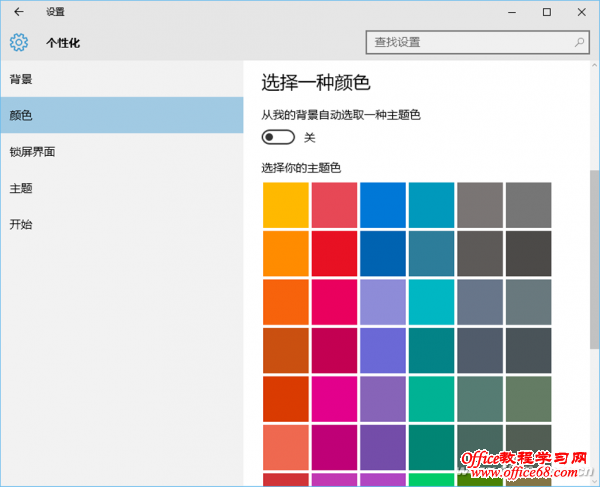Pick the dark teal swatch in fourth row
600x487 pixels.
pos(432,351)
